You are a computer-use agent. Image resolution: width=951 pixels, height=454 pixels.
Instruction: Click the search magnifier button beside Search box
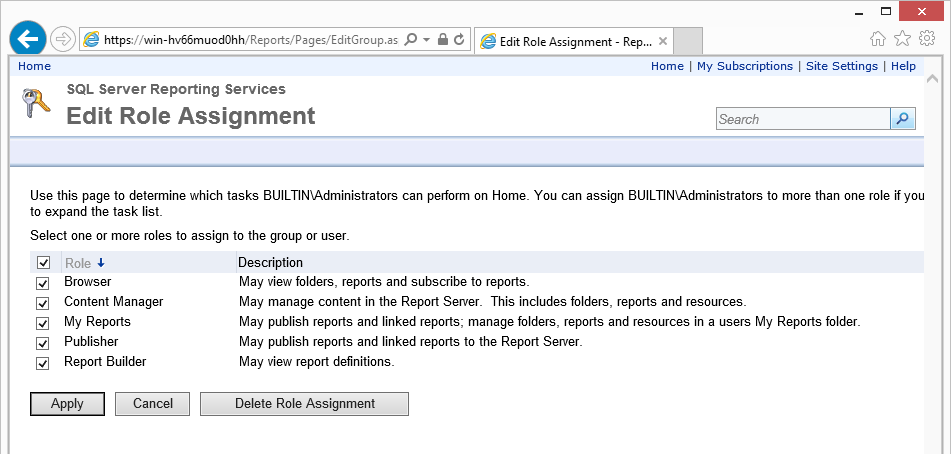(903, 119)
